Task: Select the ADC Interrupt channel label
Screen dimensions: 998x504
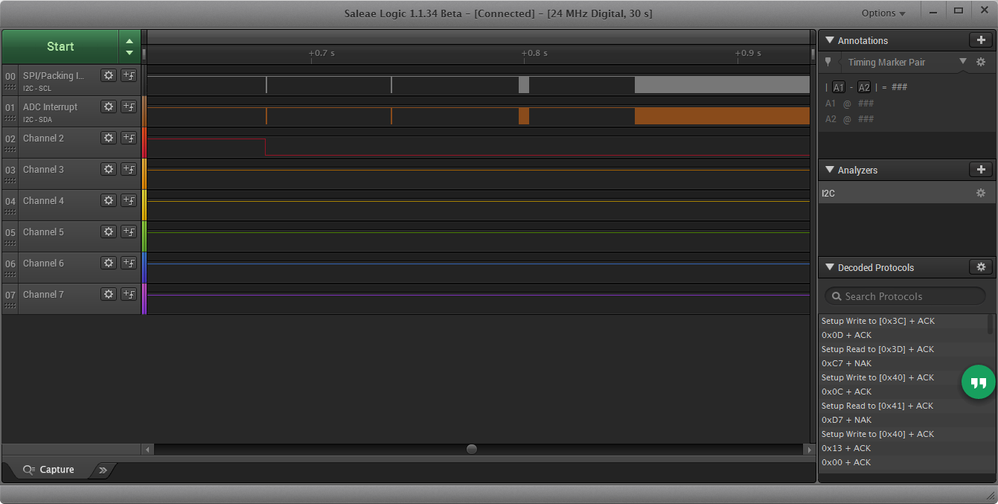Action: point(50,106)
